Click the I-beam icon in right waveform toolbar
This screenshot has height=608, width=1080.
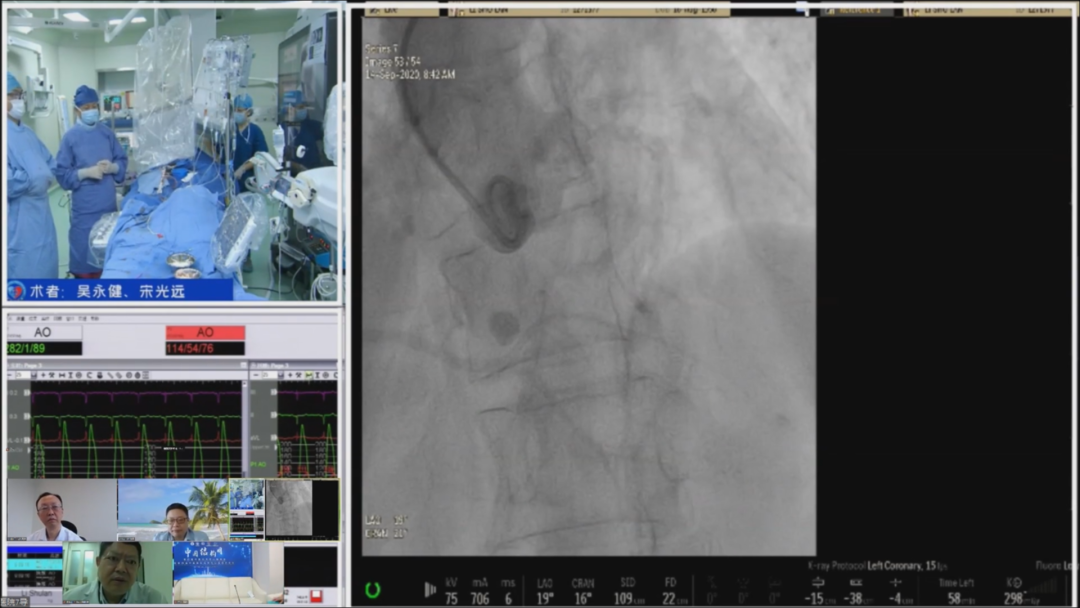317,375
